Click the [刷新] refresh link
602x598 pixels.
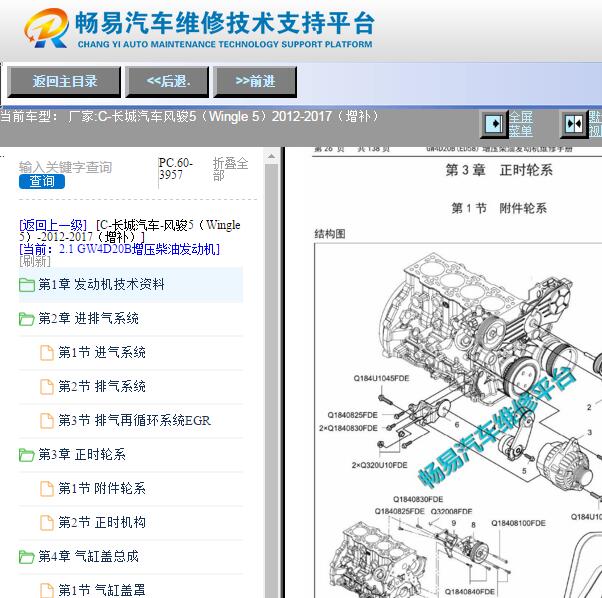35,261
